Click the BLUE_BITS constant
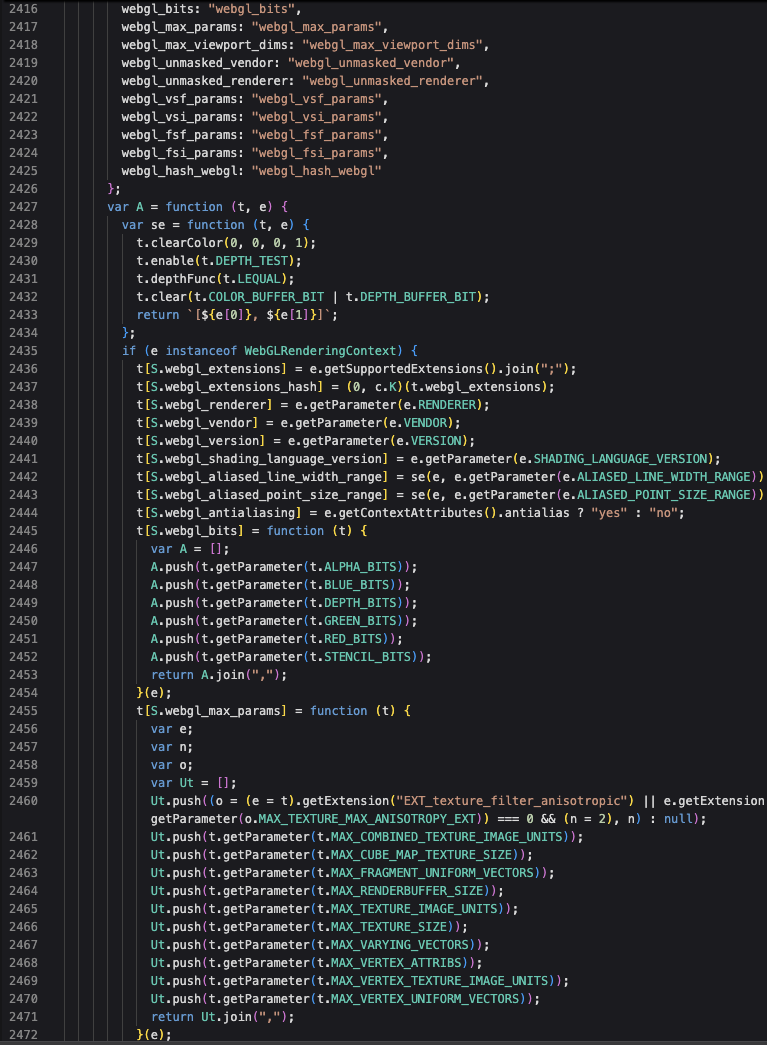767x1045 pixels. 356,584
